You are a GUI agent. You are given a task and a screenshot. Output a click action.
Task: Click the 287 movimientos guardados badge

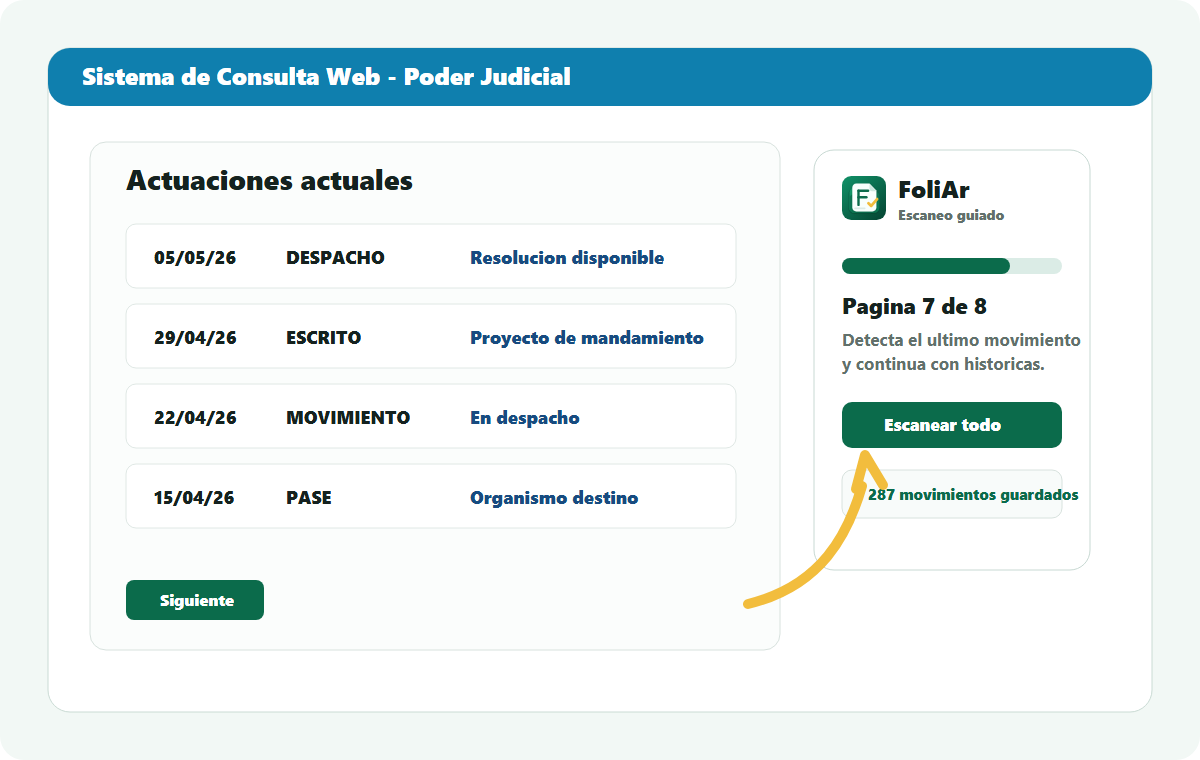952,494
